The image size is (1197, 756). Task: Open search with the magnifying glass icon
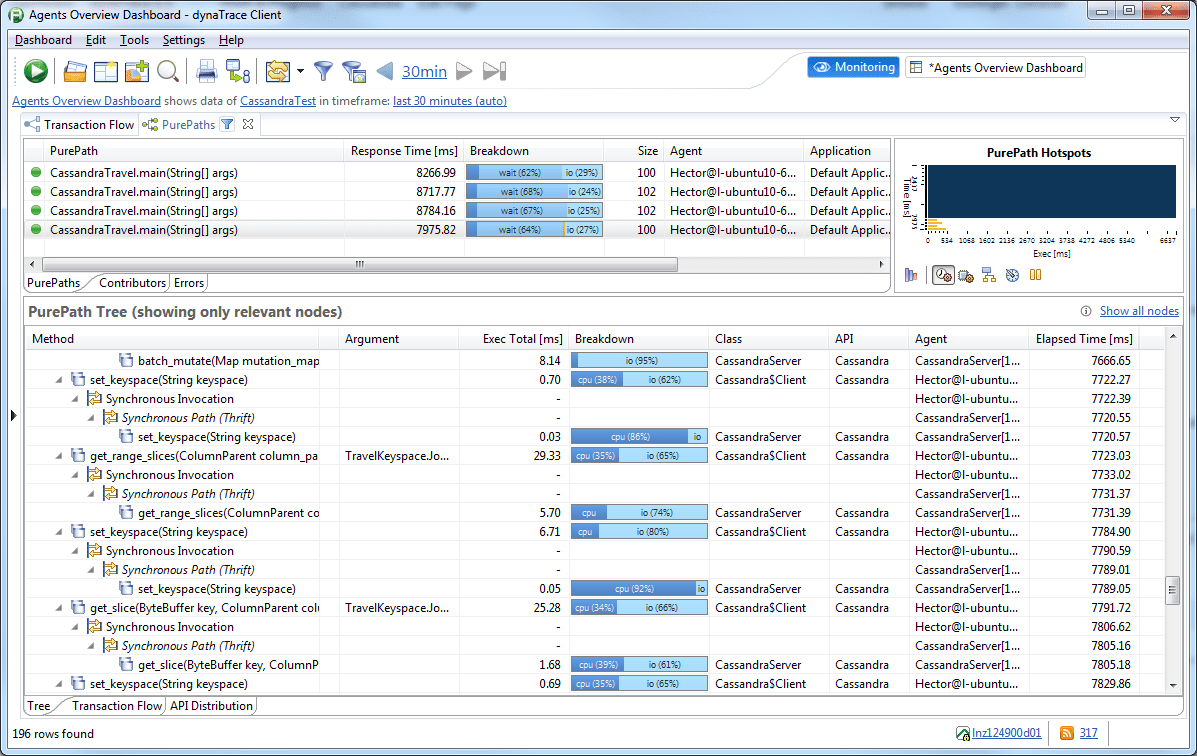(168, 71)
